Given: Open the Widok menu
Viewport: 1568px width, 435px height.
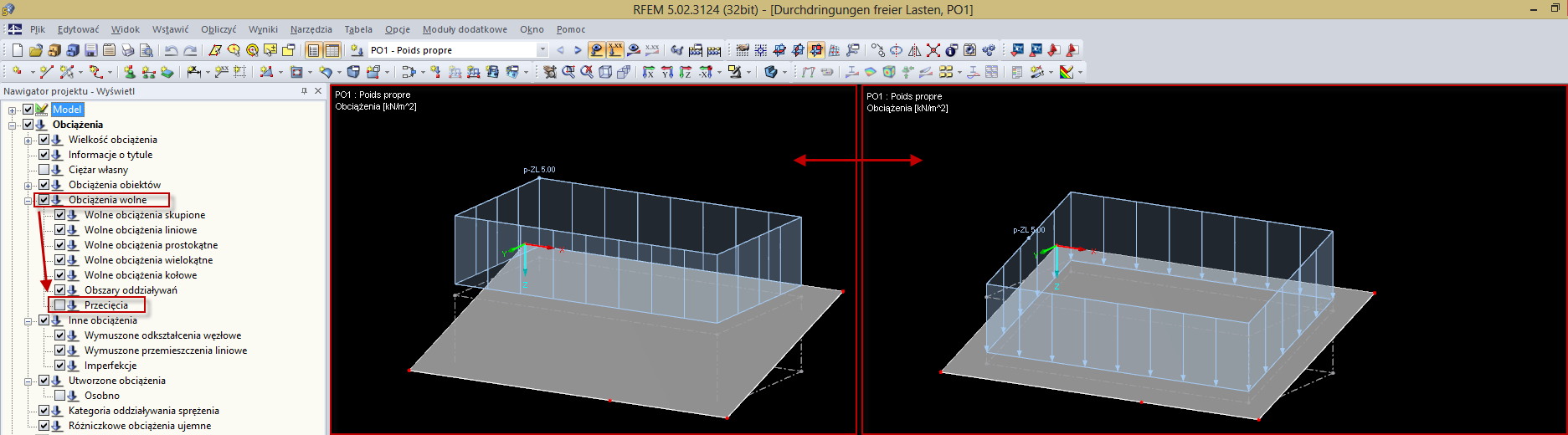Looking at the screenshot, I should click(126, 29).
